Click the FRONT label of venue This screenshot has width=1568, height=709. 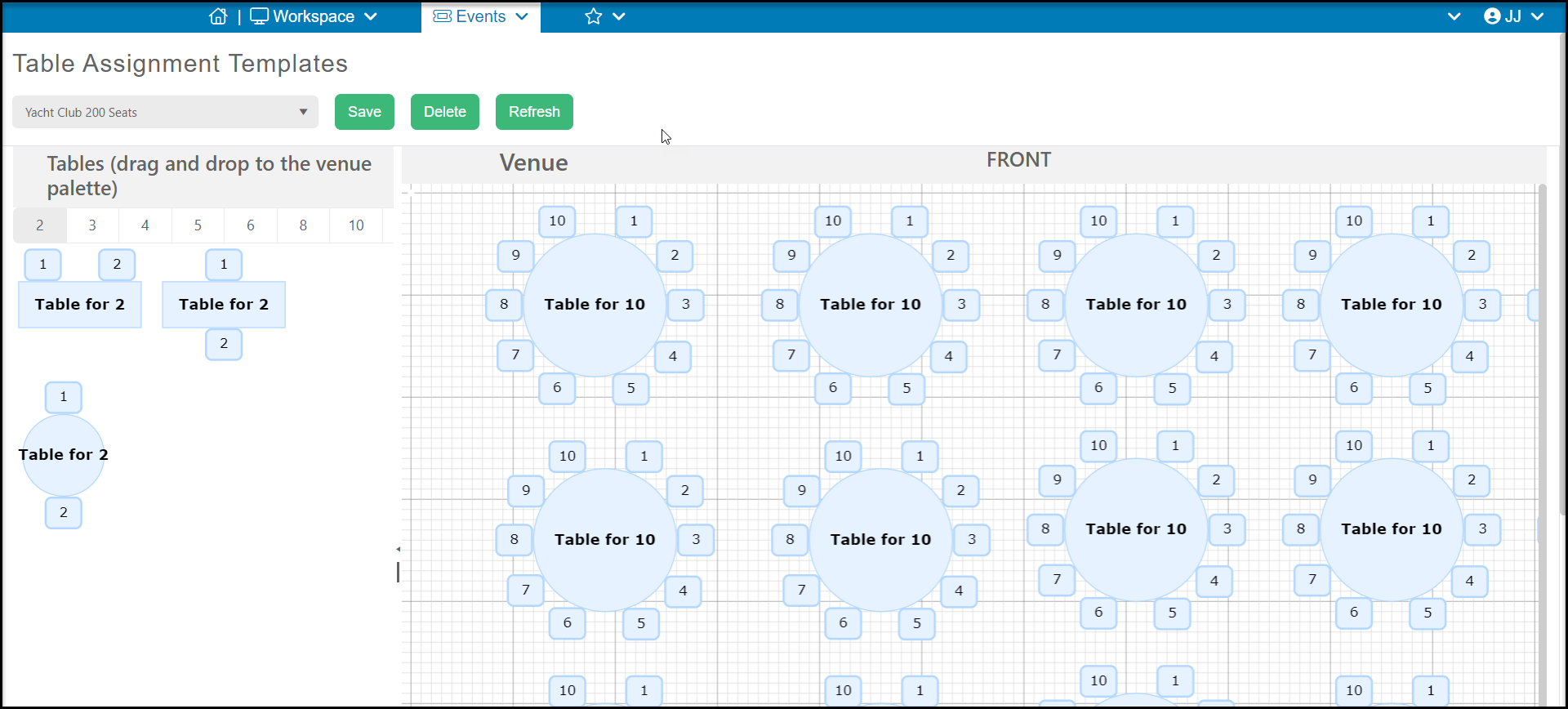(1018, 160)
